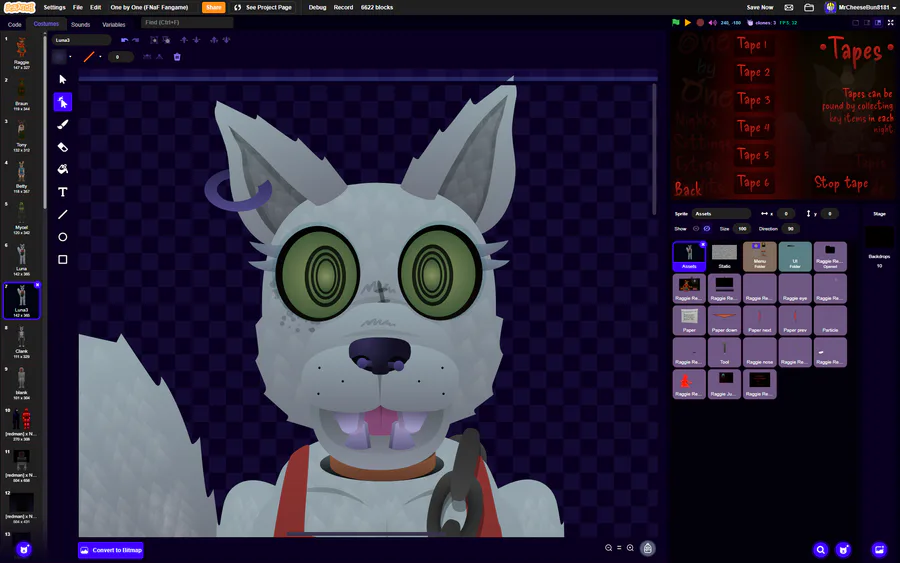
Task: Pick the Brush tool
Action: pos(63,125)
